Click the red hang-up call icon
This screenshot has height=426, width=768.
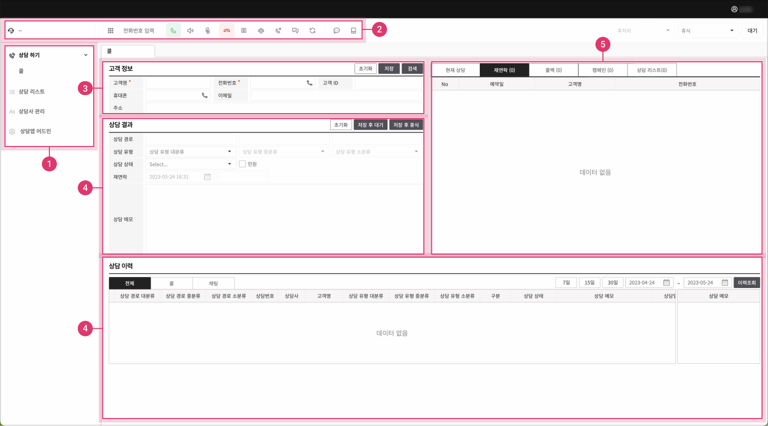227,31
